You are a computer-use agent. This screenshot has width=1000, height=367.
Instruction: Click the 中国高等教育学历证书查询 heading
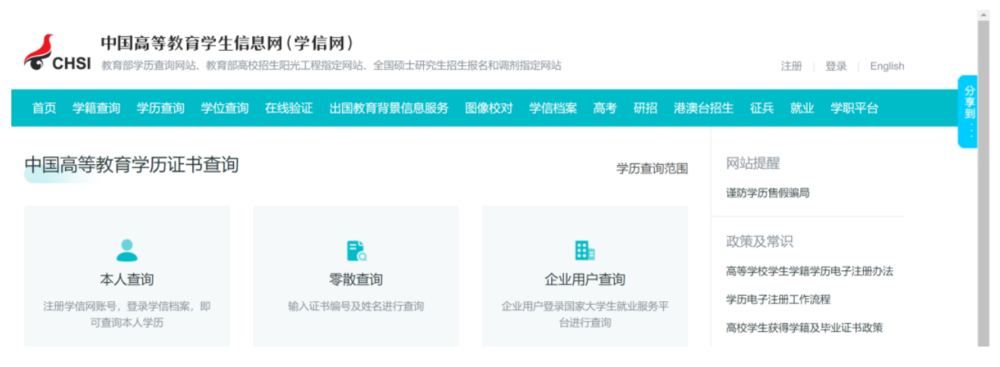(x=132, y=165)
